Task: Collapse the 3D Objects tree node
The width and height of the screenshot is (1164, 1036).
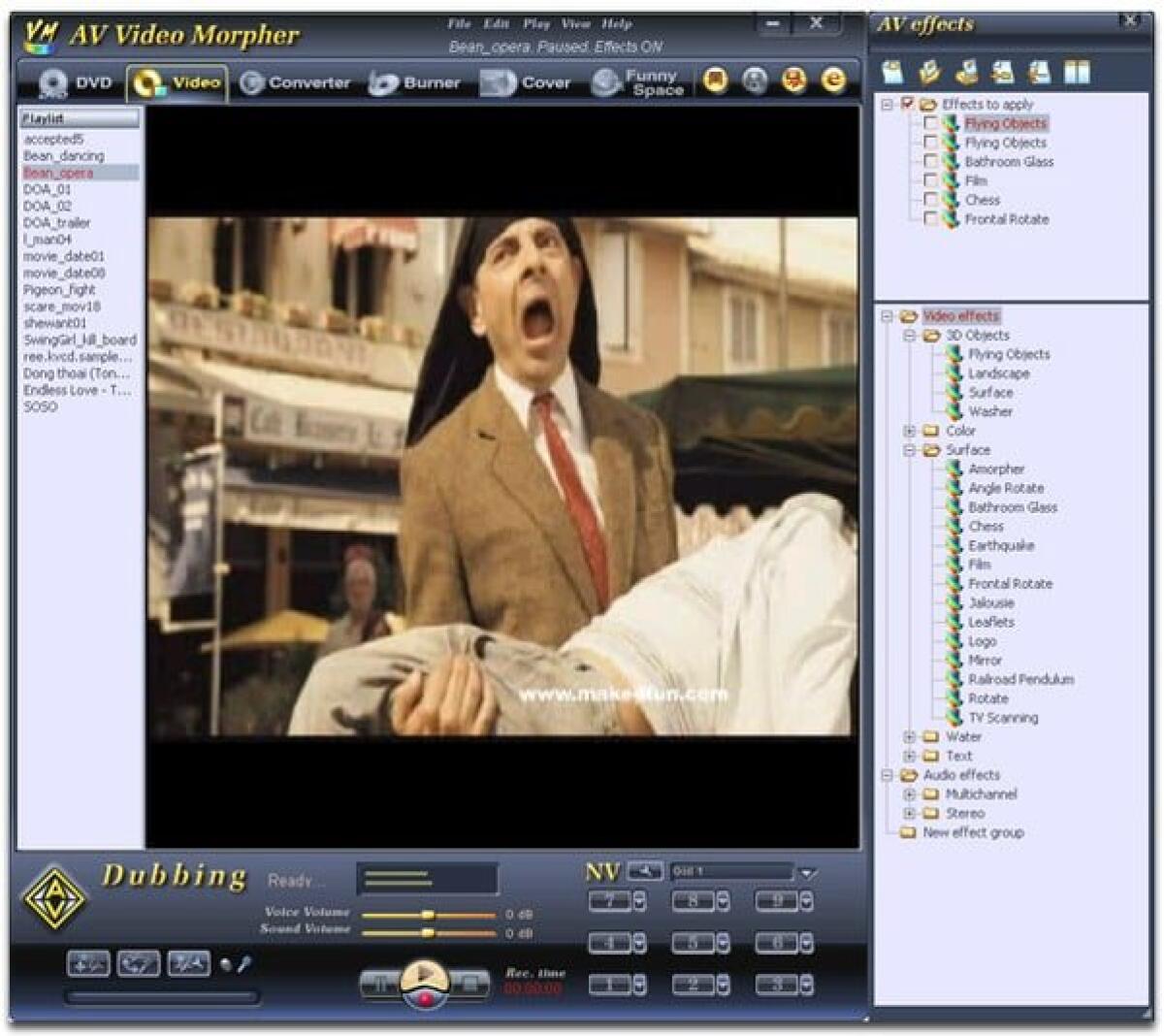Action: pos(910,335)
